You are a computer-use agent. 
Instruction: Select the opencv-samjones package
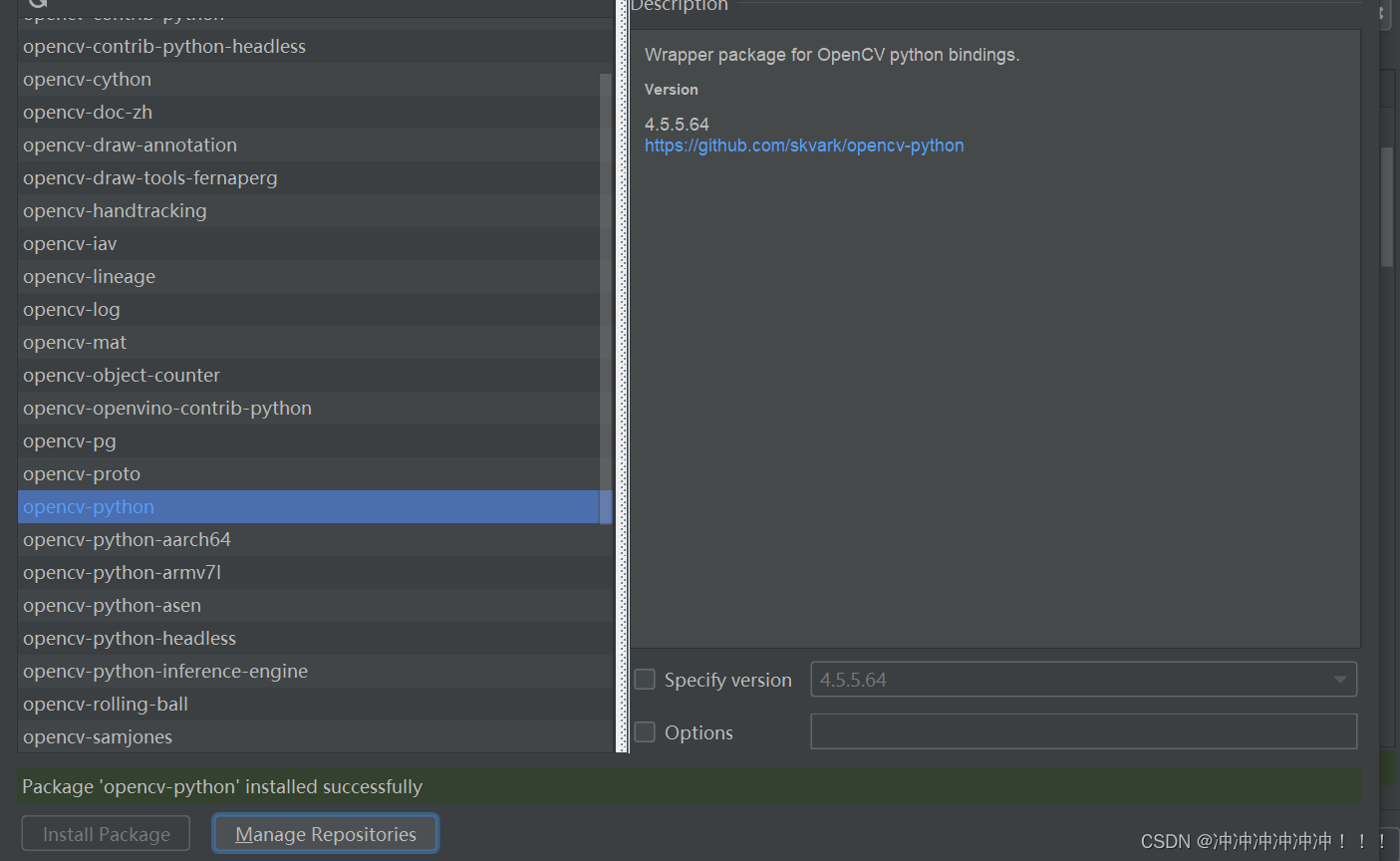point(316,736)
